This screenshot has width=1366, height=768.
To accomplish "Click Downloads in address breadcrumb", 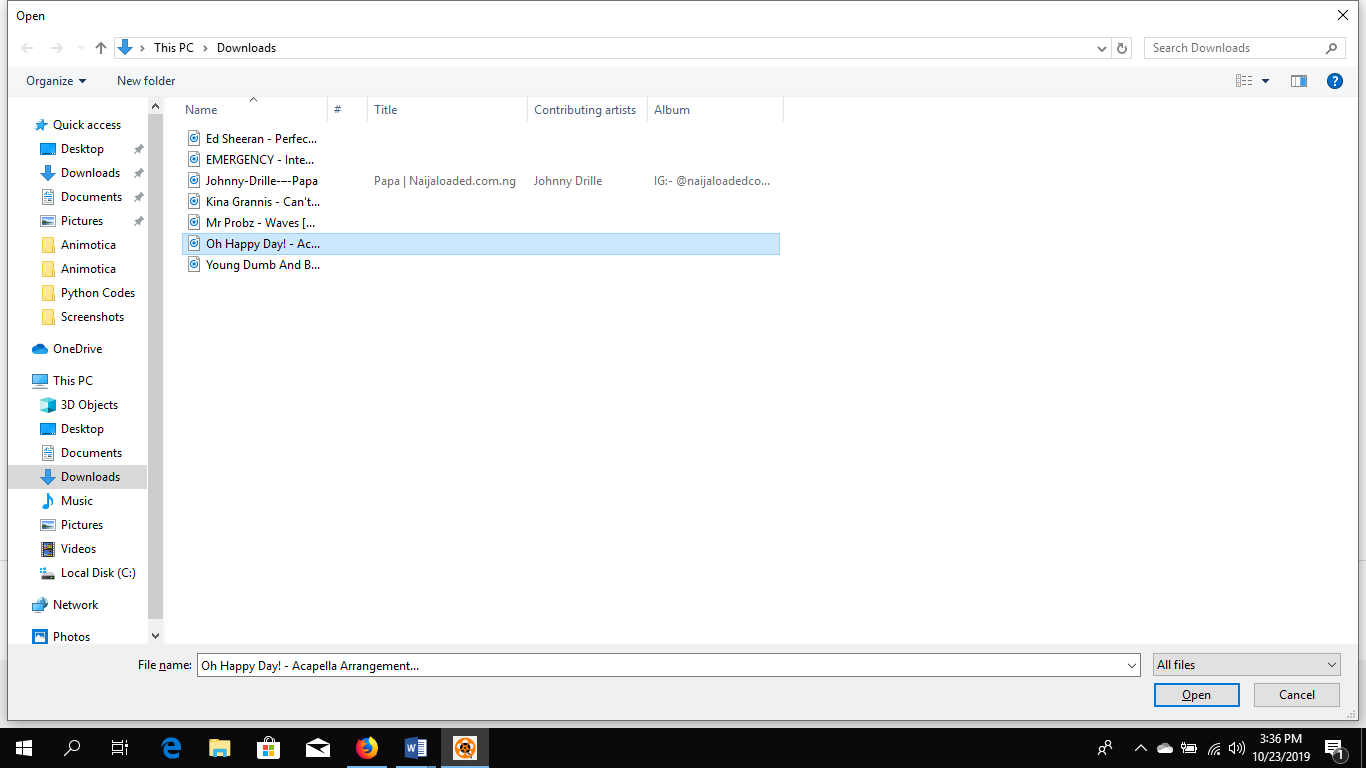I will (246, 48).
